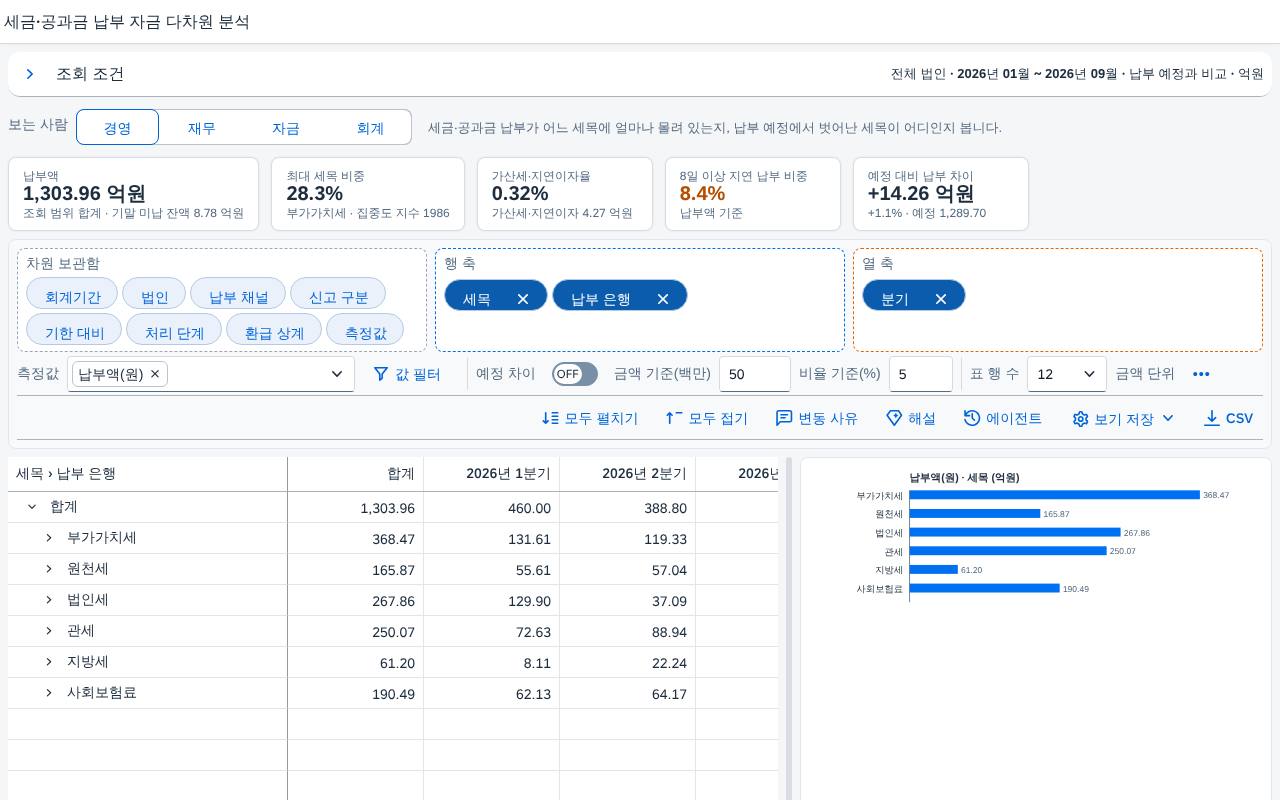This screenshot has width=1280, height=800.
Task: Click the 납부액 KPI card
Action: point(133,194)
